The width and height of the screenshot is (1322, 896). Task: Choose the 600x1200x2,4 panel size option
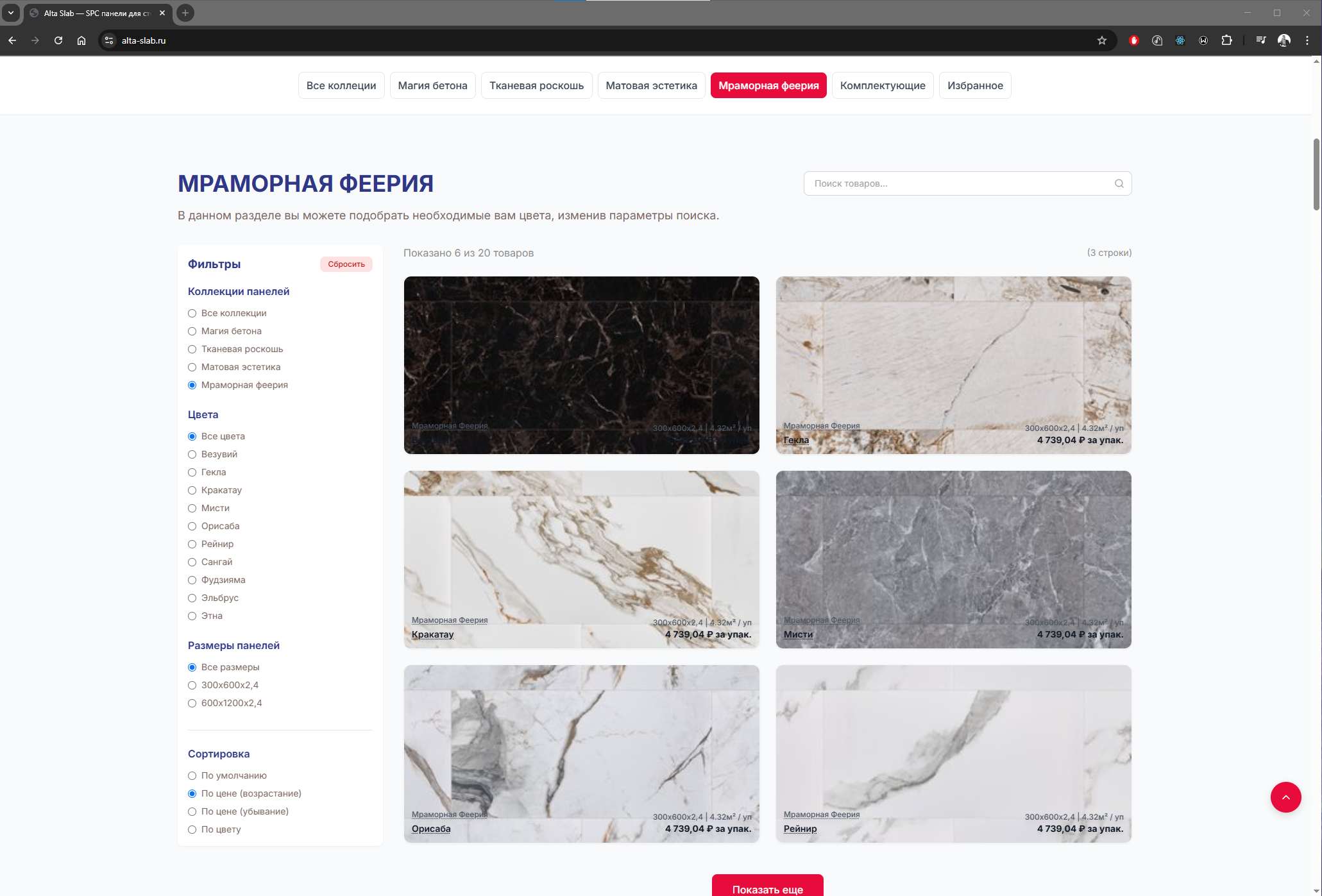[192, 703]
